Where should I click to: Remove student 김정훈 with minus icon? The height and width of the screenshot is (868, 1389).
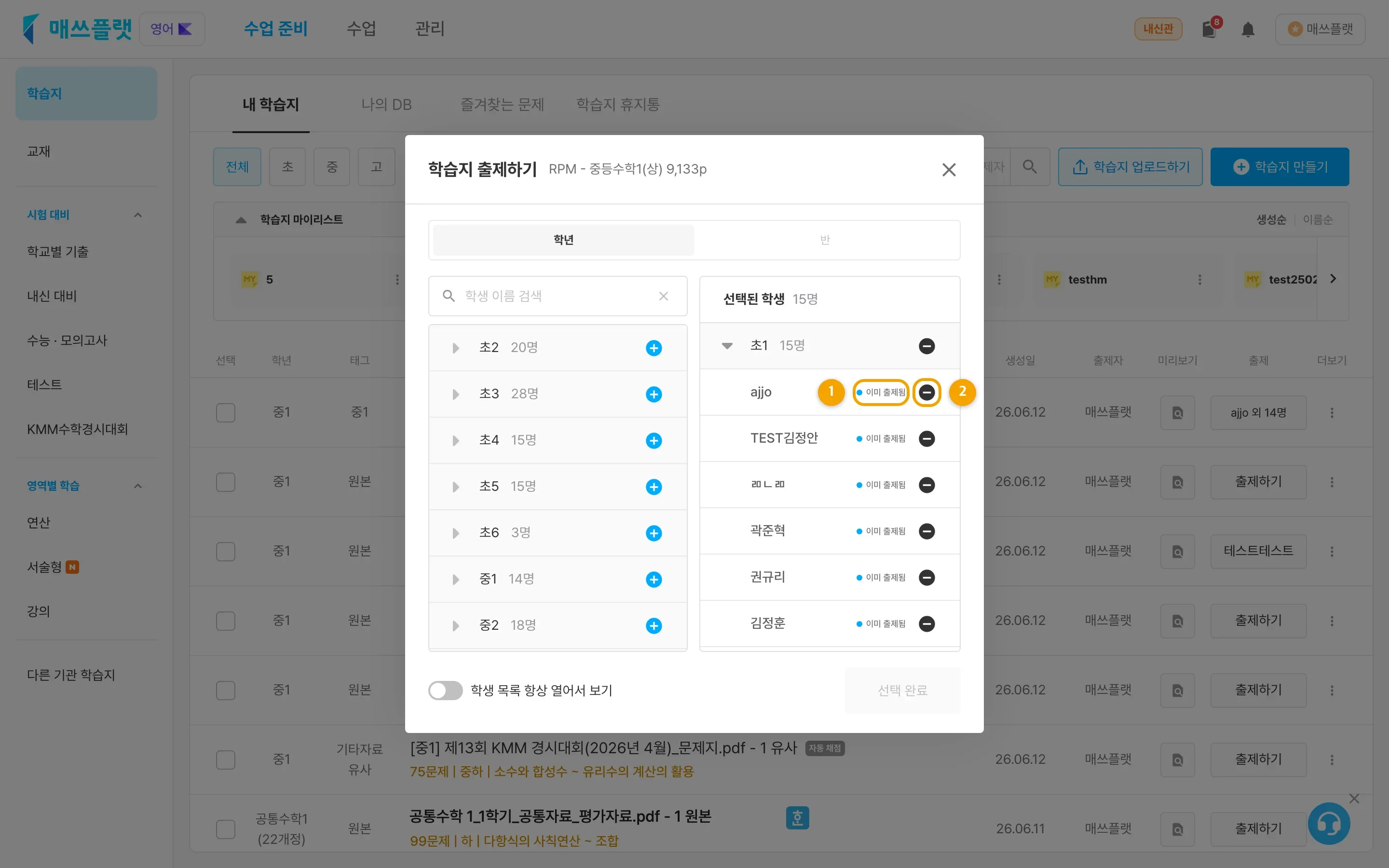tap(926, 624)
